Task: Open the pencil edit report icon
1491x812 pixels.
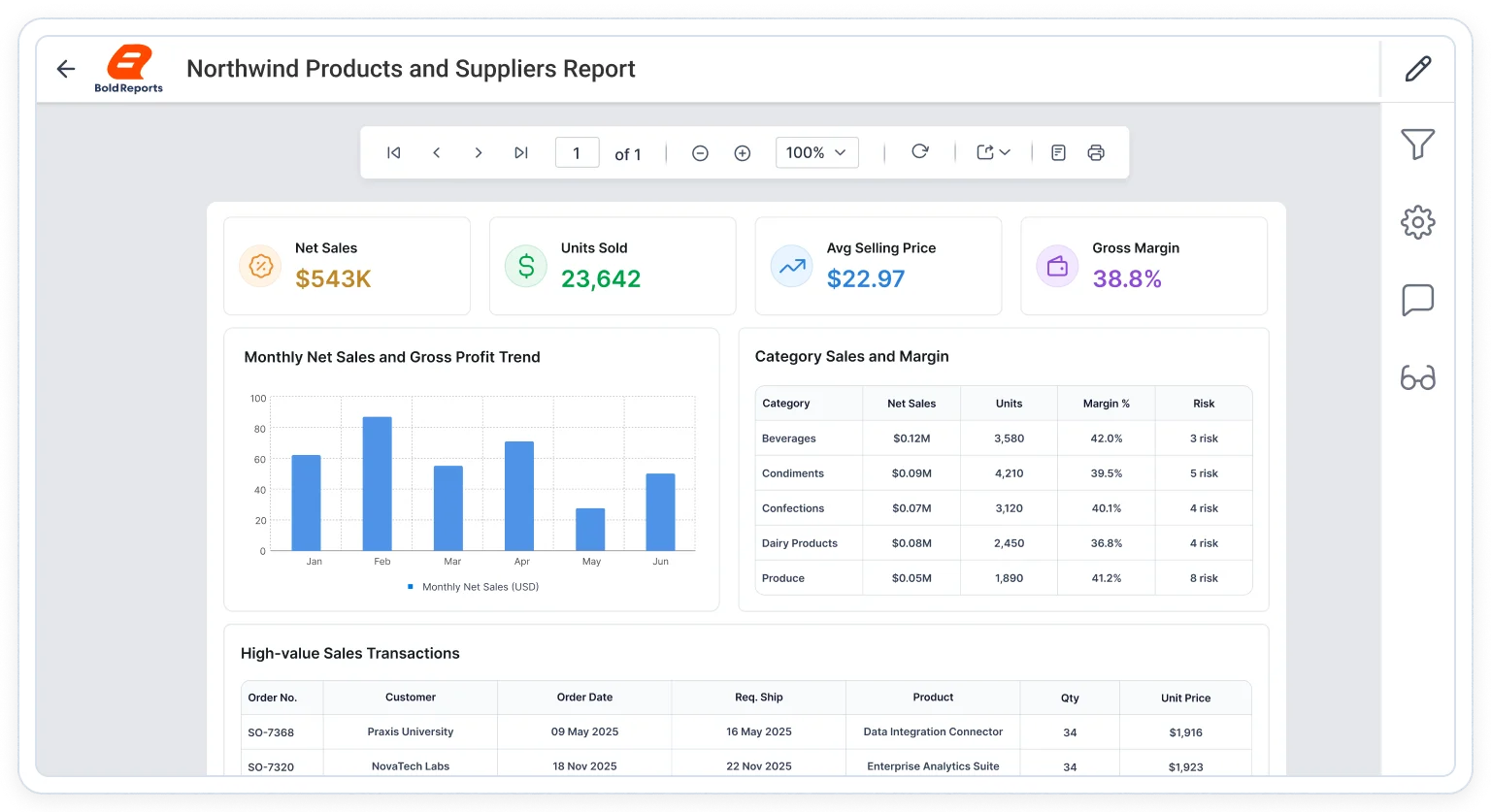Action: (1418, 69)
